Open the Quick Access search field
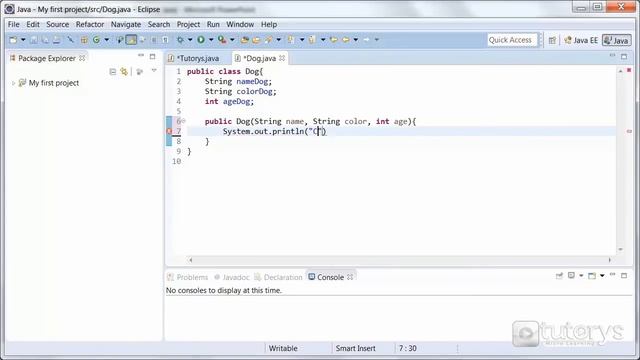 click(x=512, y=40)
